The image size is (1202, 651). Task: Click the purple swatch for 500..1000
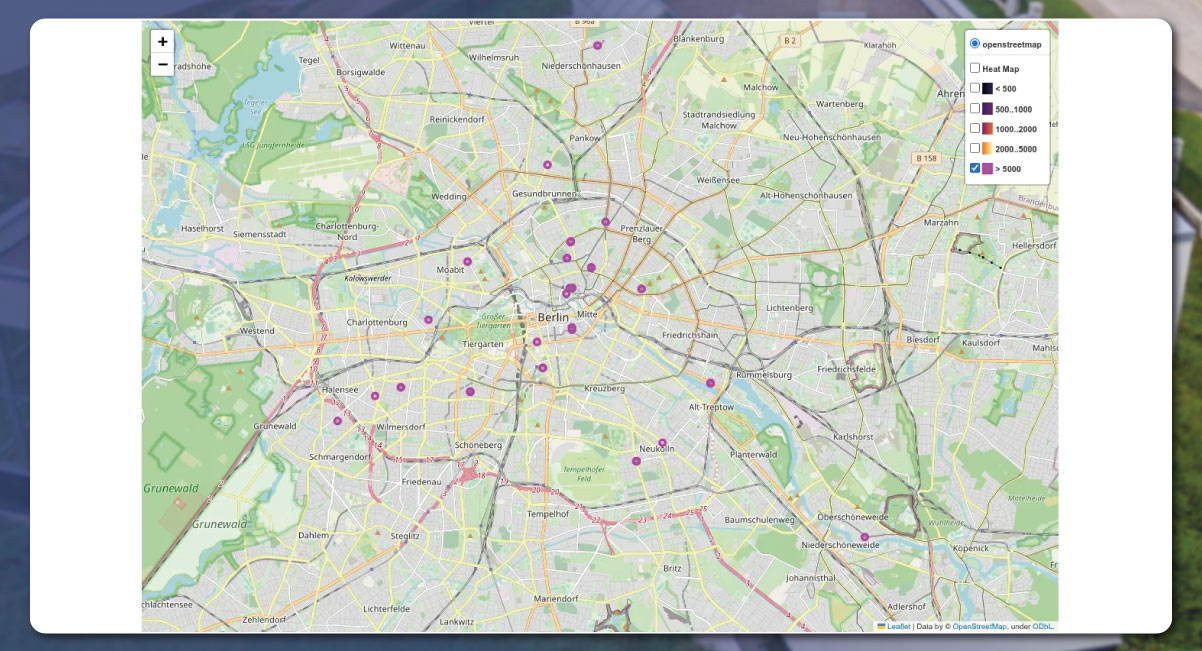click(987, 109)
